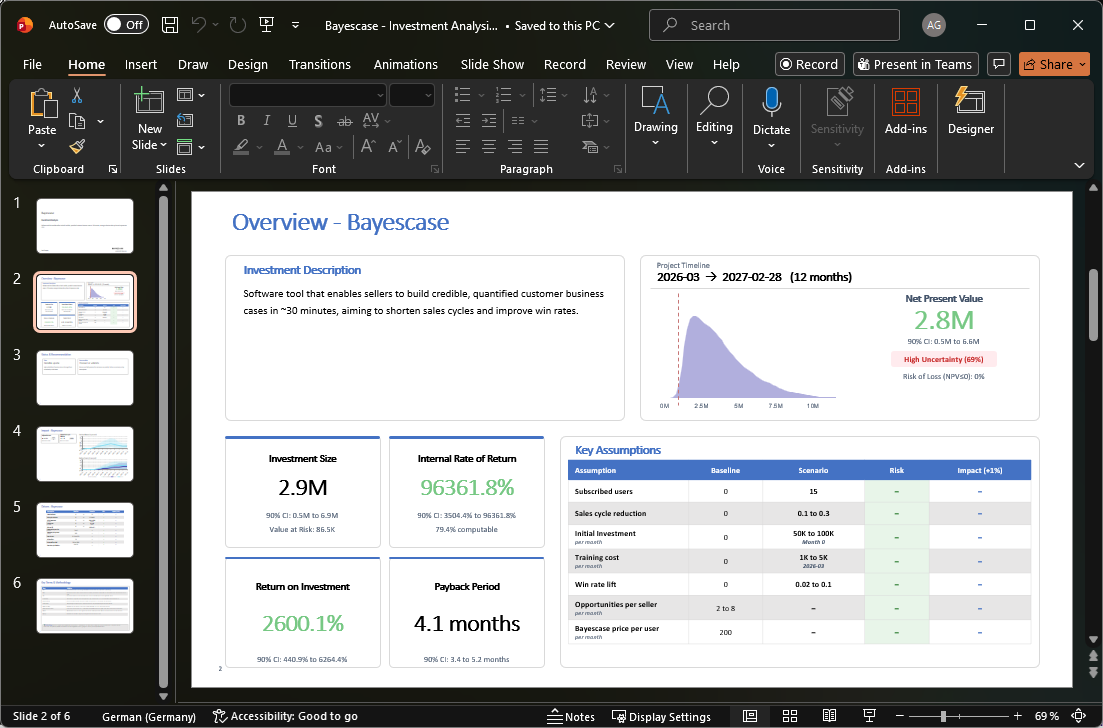Open the font name dropdown
The height and width of the screenshot is (728, 1103).
coord(380,95)
